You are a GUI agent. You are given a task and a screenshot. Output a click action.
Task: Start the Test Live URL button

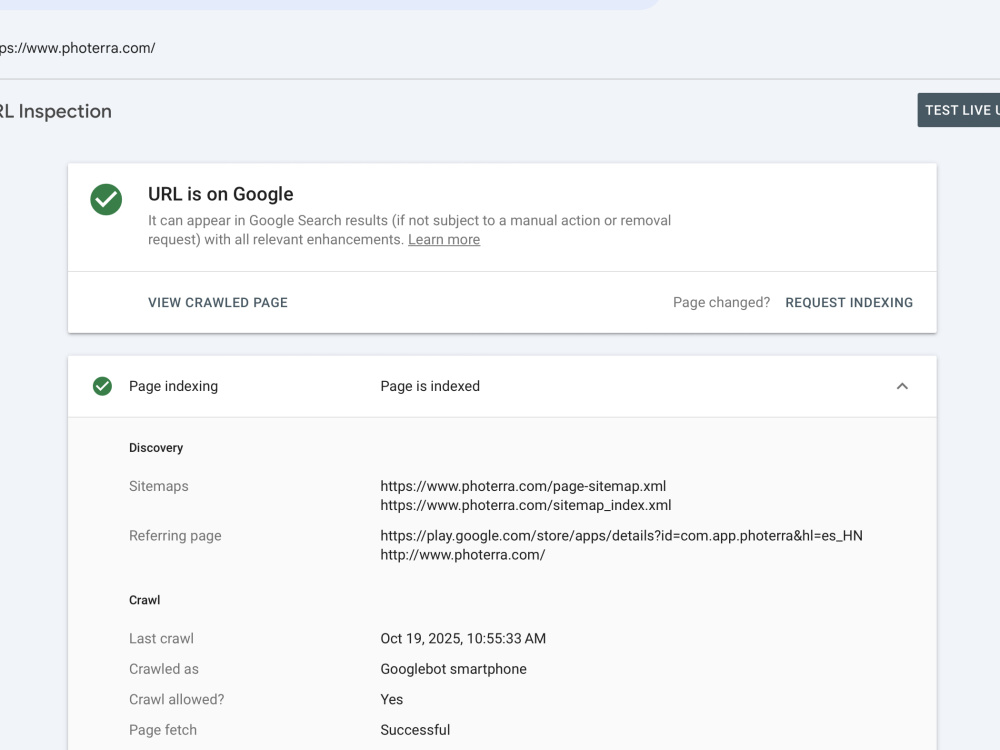[959, 110]
